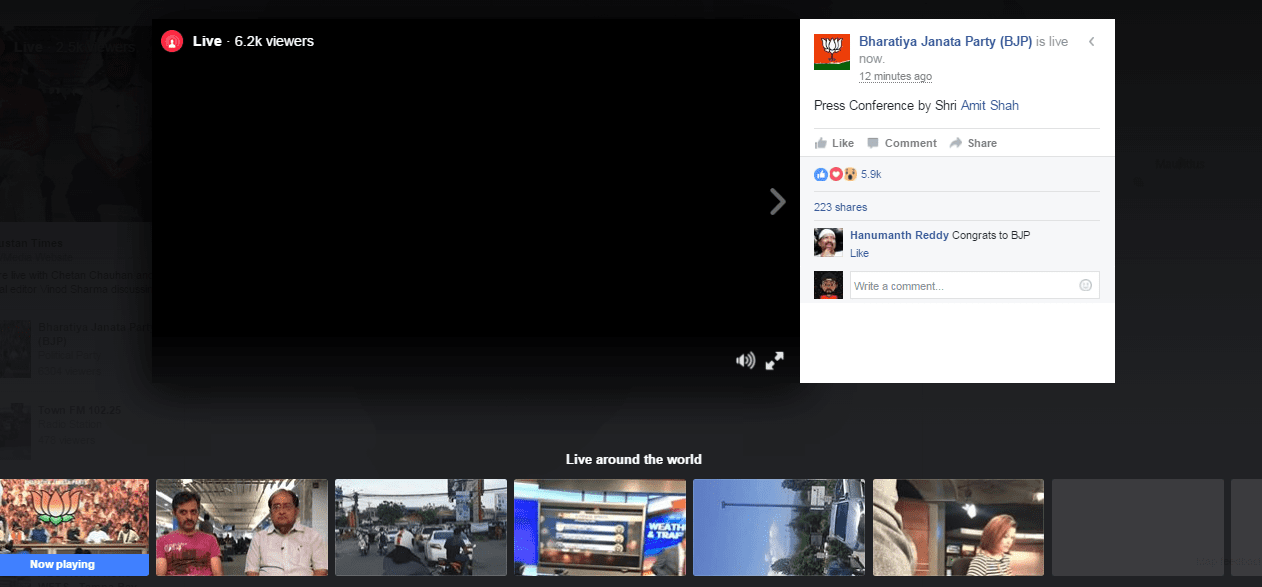Viewport: 1262px width, 587px height.
Task: Open the weather and traffic broadcast thumbnail
Action: point(600,527)
